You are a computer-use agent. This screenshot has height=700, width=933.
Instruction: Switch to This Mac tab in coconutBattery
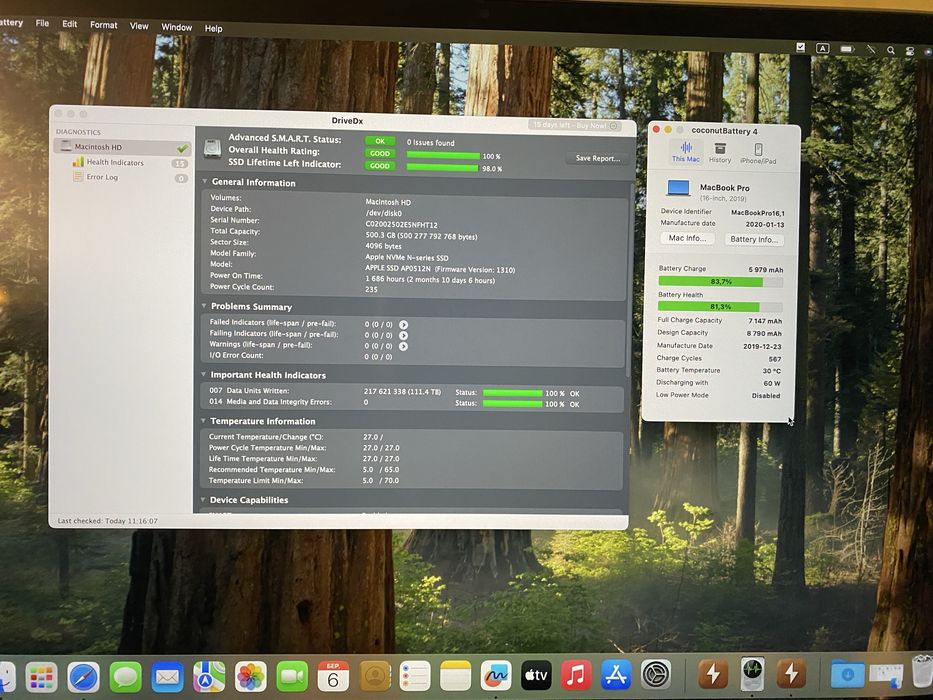686,152
